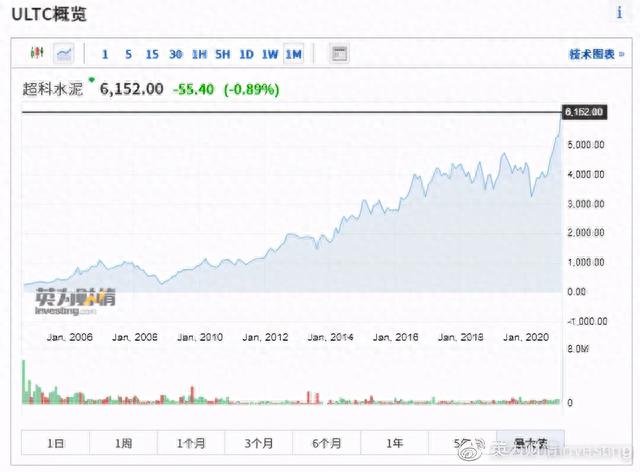
Task: Click the 6,152.00 price marker on axis
Action: click(583, 112)
